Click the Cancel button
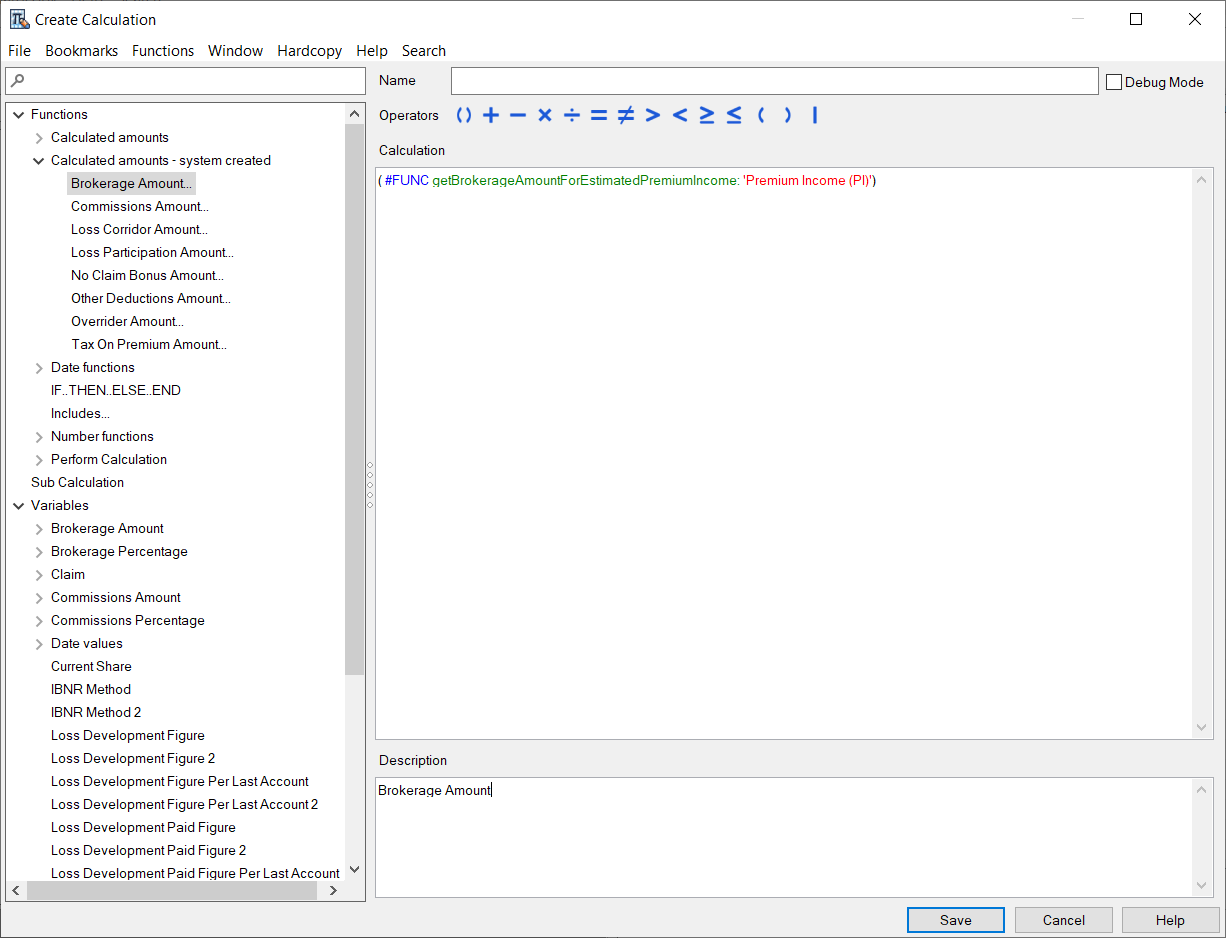The height and width of the screenshot is (938, 1226). tap(1063, 920)
